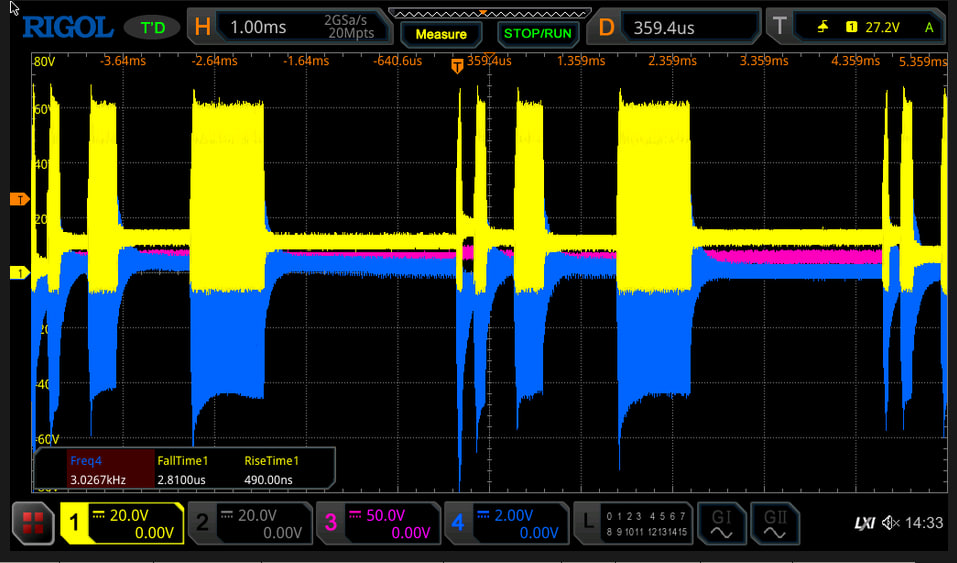Click the 20Mpts memory depth readout
Screen dimensions: 957x563
pos(350,33)
